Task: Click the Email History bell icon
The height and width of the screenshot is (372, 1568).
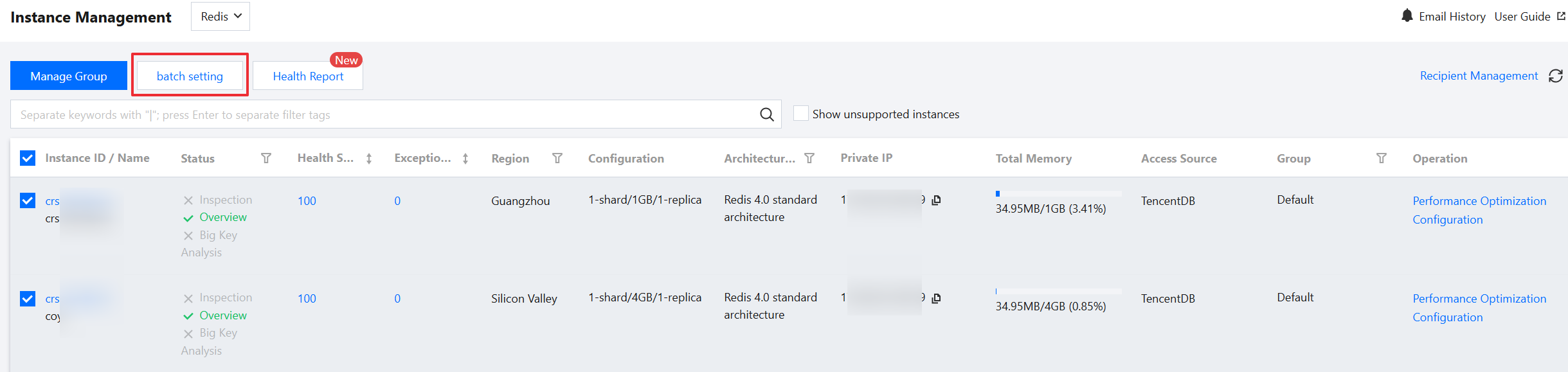Action: click(x=1407, y=16)
